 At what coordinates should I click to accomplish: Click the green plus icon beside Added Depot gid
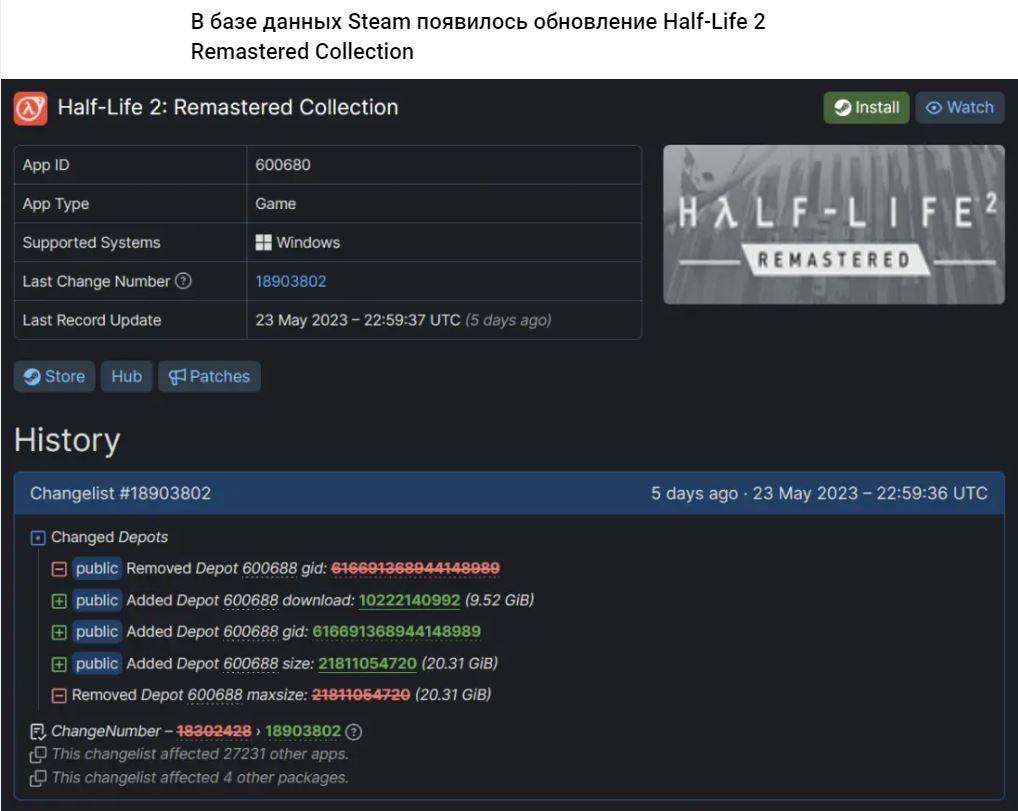pos(59,632)
